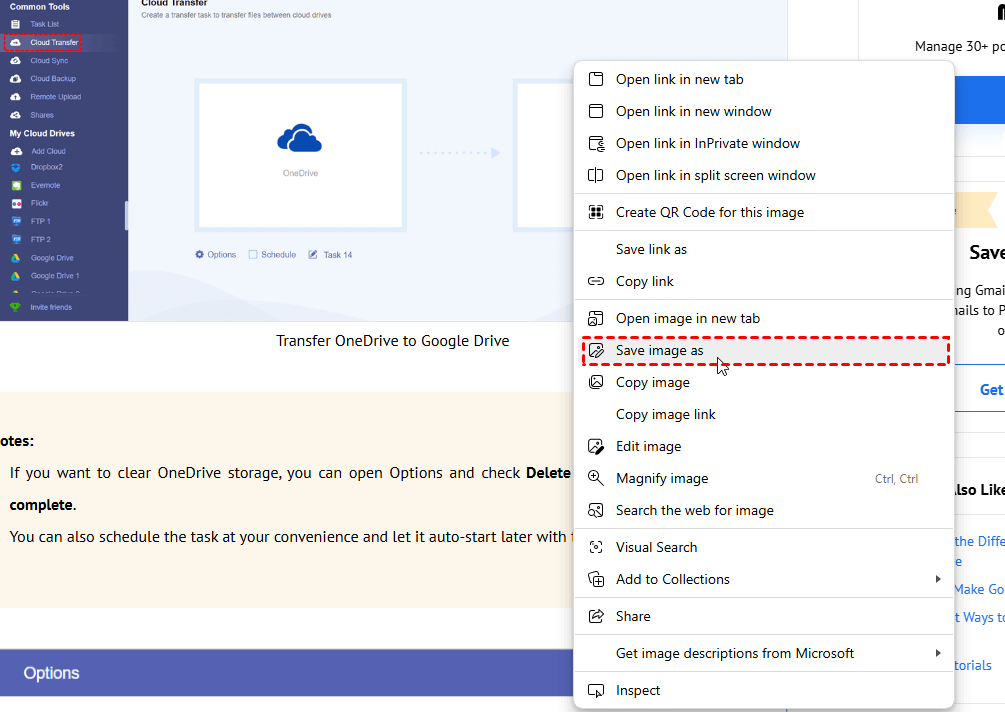This screenshot has width=1005, height=712.
Task: Click caption Transfer OneDrive to Google Drive
Action: 392,341
